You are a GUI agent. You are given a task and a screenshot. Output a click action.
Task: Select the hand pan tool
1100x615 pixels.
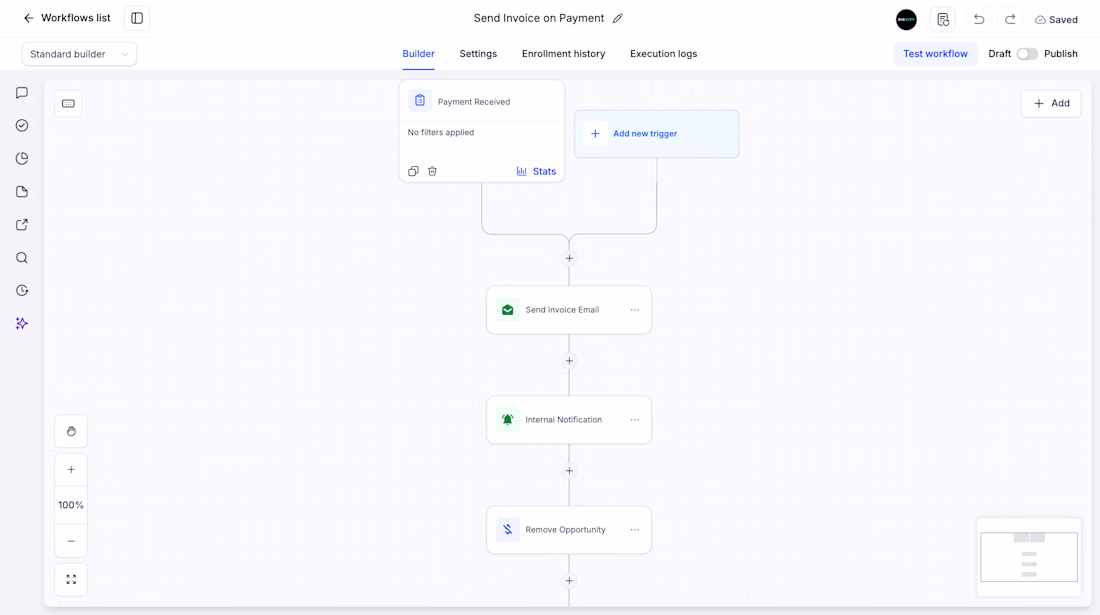71,431
